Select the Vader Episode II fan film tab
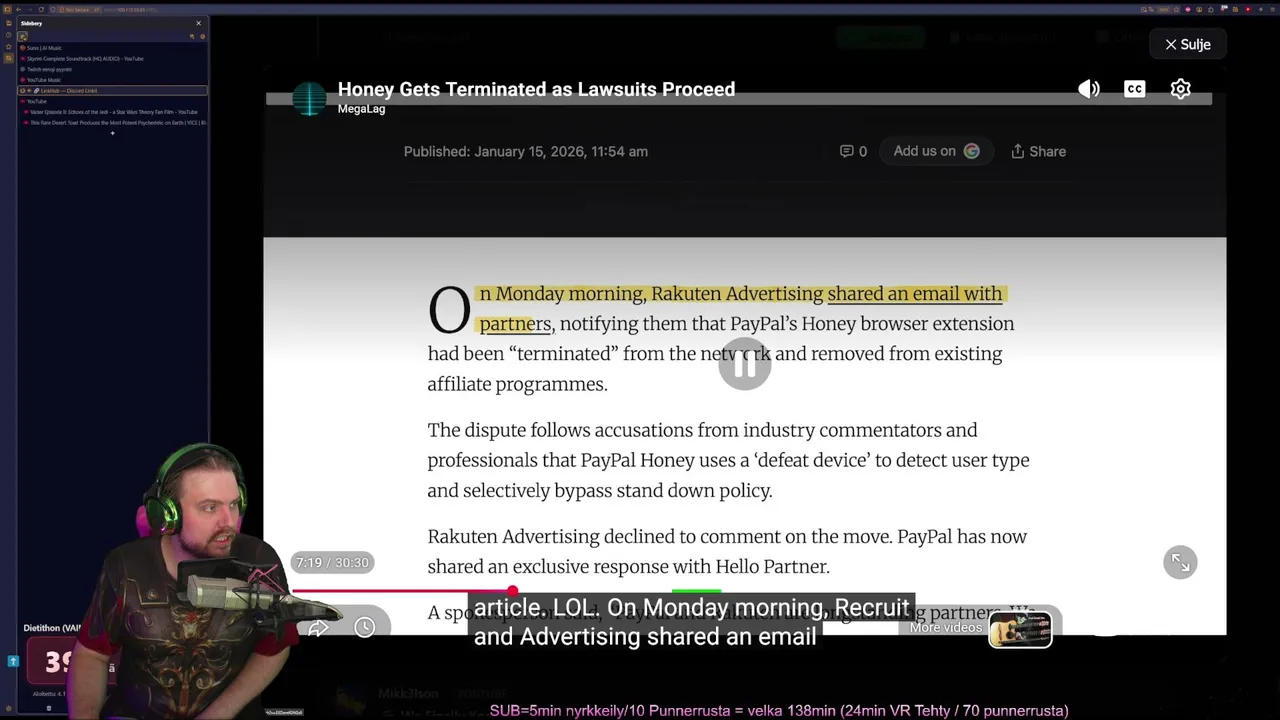 (115, 112)
